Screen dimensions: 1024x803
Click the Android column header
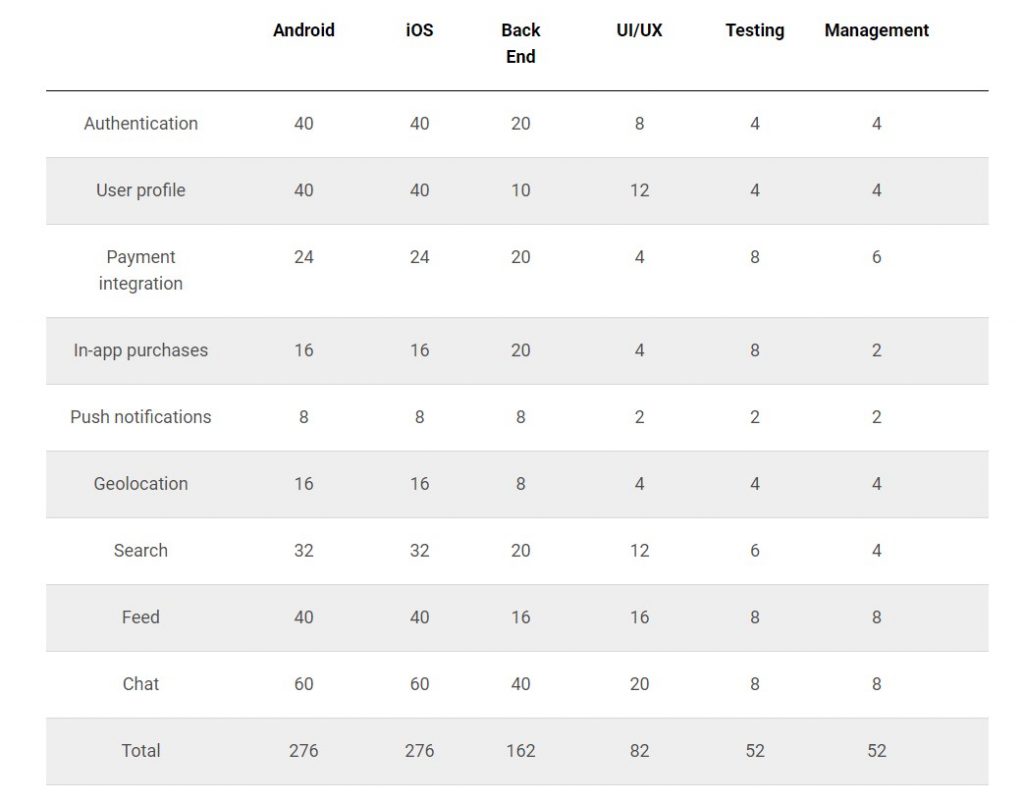point(304,31)
